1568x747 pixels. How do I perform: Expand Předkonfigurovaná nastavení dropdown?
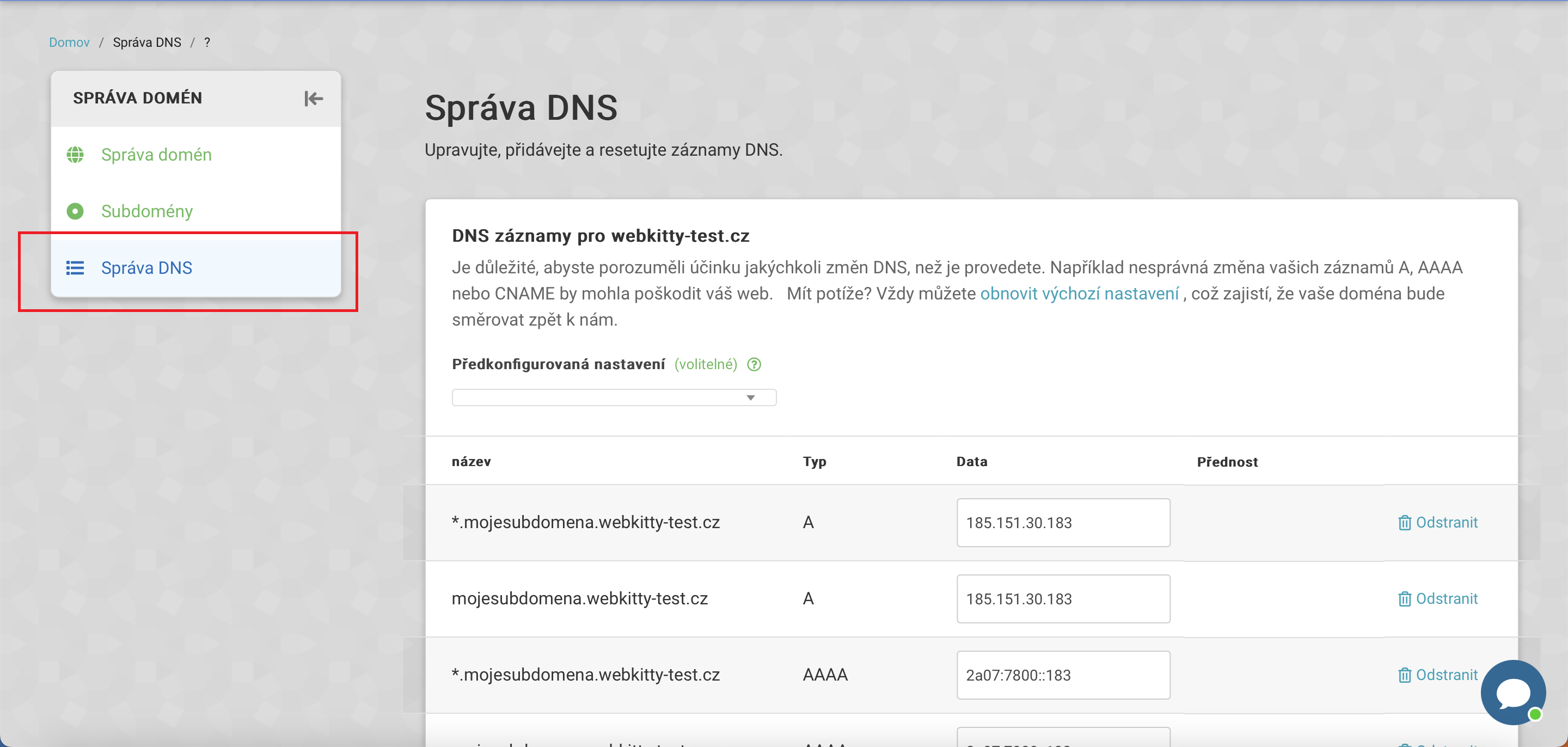click(x=614, y=397)
